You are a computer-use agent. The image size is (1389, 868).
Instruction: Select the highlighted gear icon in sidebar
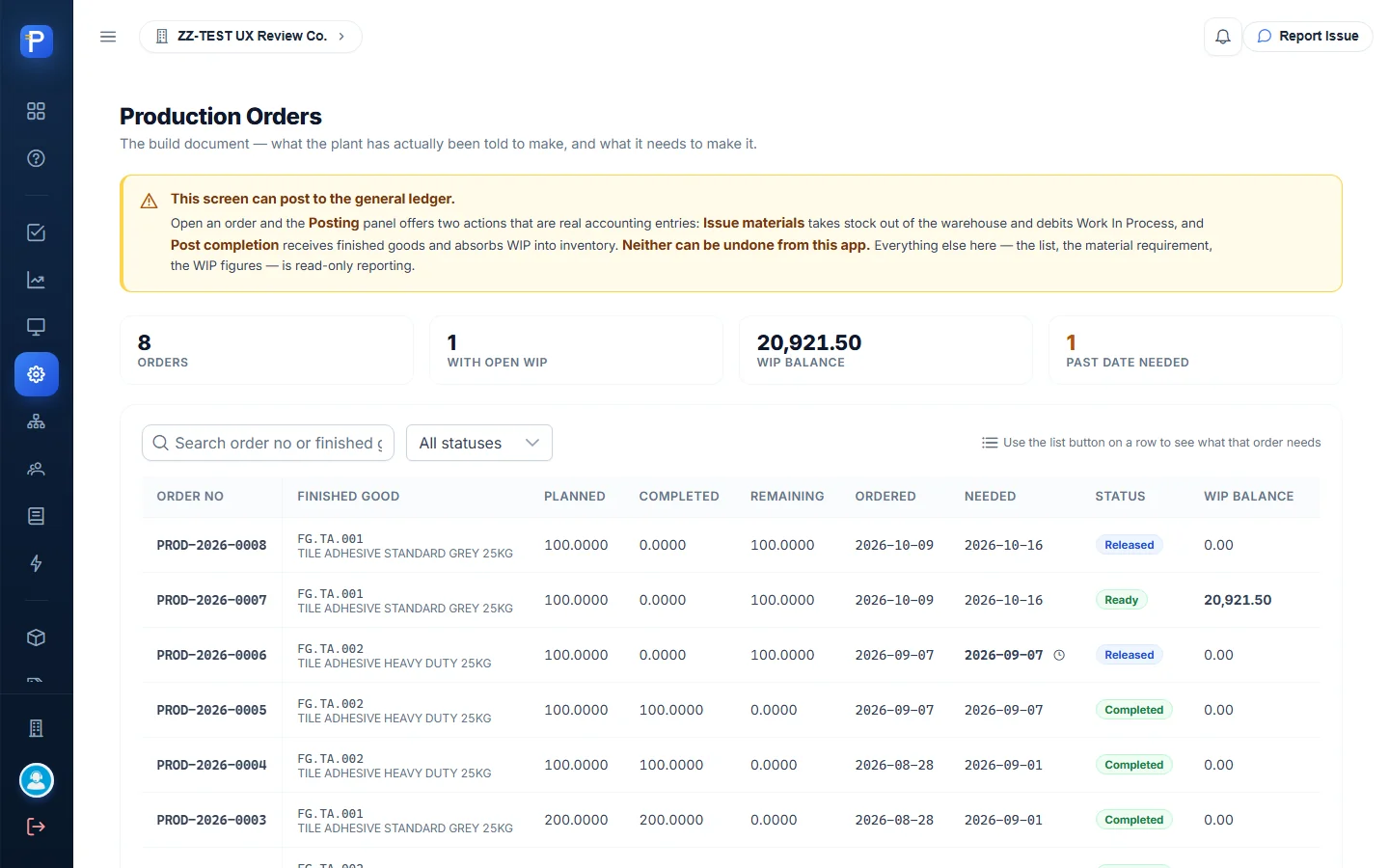coord(37,374)
